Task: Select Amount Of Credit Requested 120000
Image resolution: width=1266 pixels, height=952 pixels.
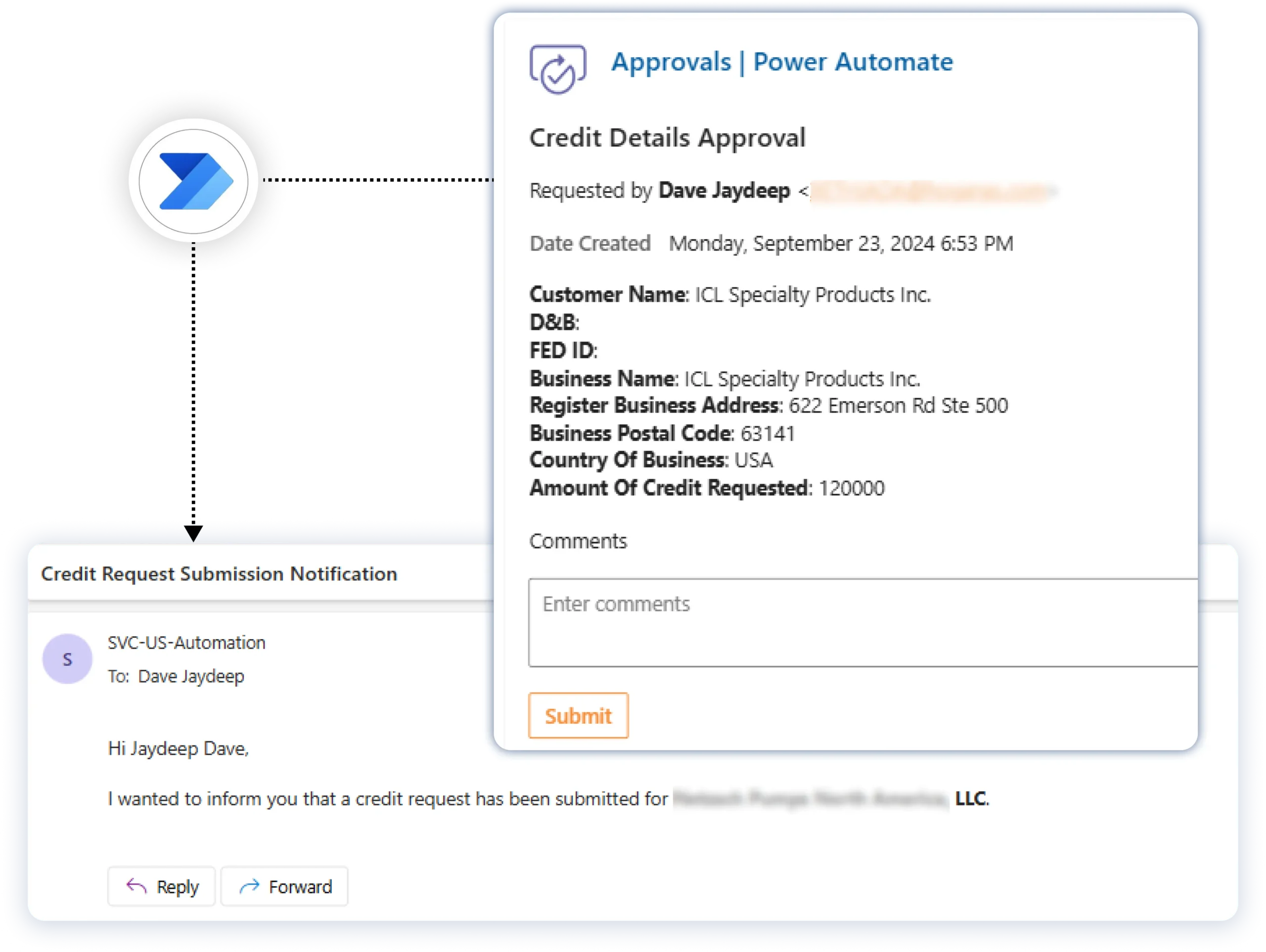Action: pyautogui.click(x=707, y=488)
